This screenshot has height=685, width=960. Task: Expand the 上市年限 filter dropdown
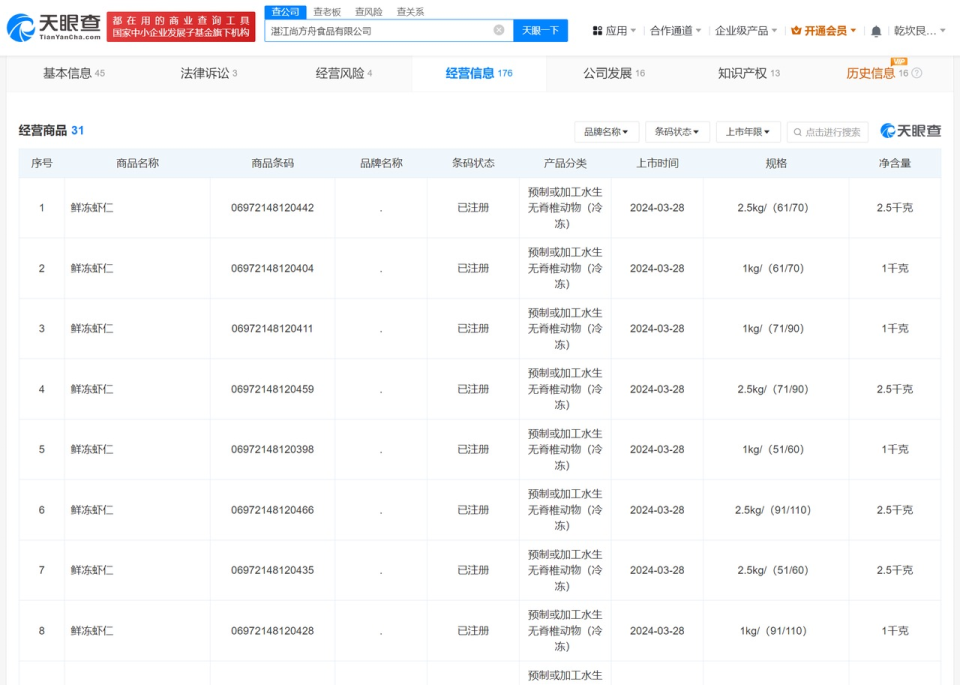coord(748,132)
